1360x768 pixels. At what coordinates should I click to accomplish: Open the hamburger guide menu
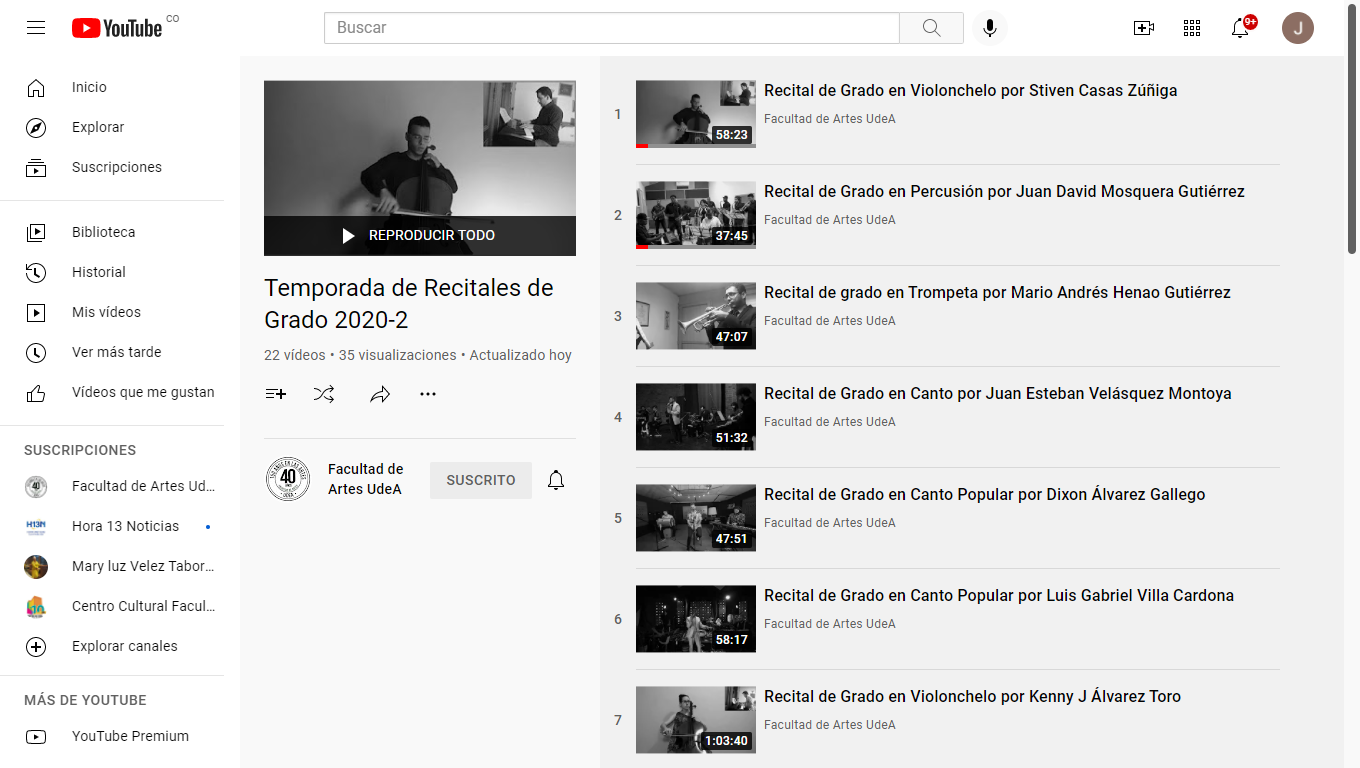coord(36,28)
